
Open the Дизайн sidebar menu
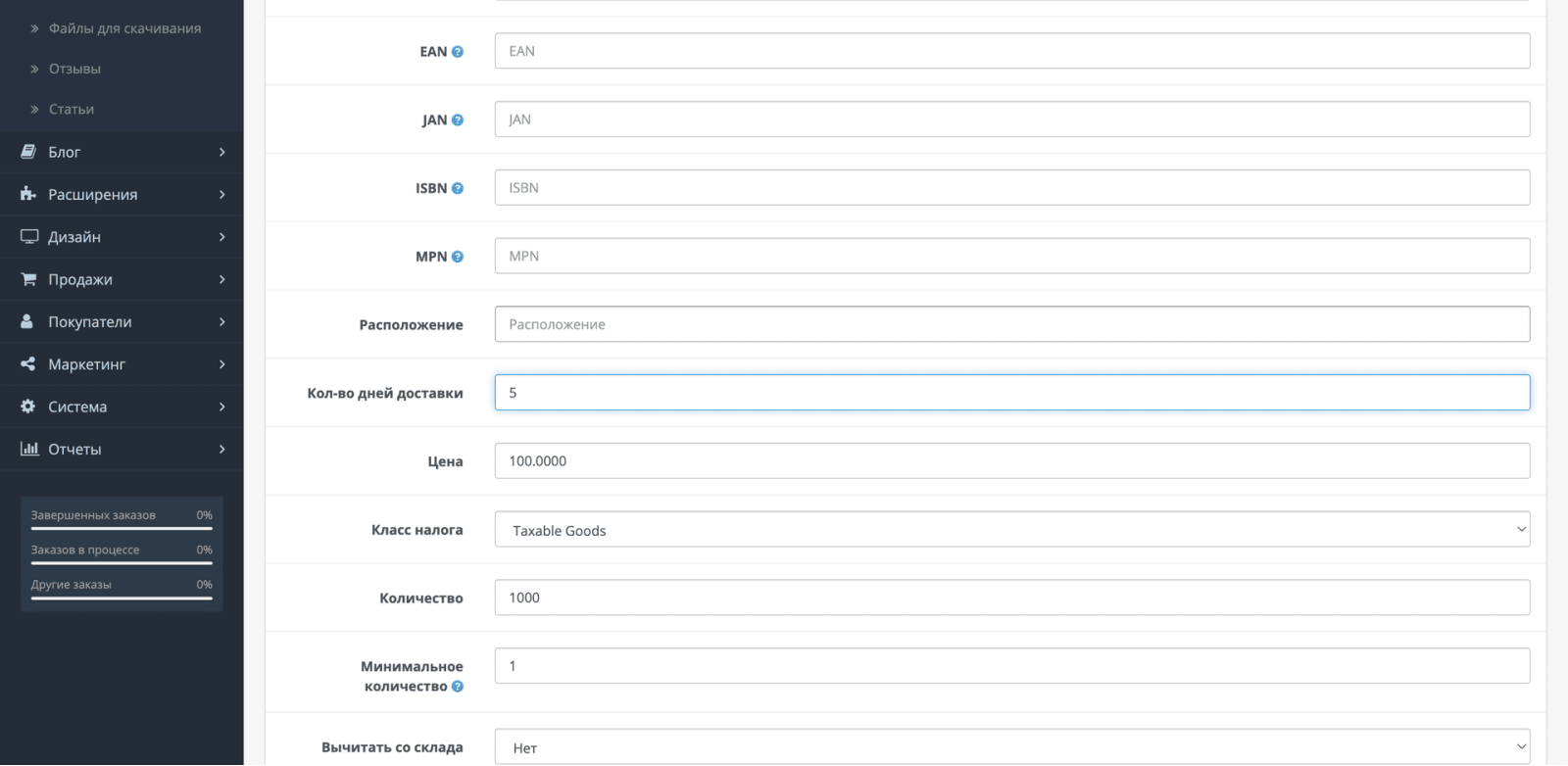click(x=122, y=237)
